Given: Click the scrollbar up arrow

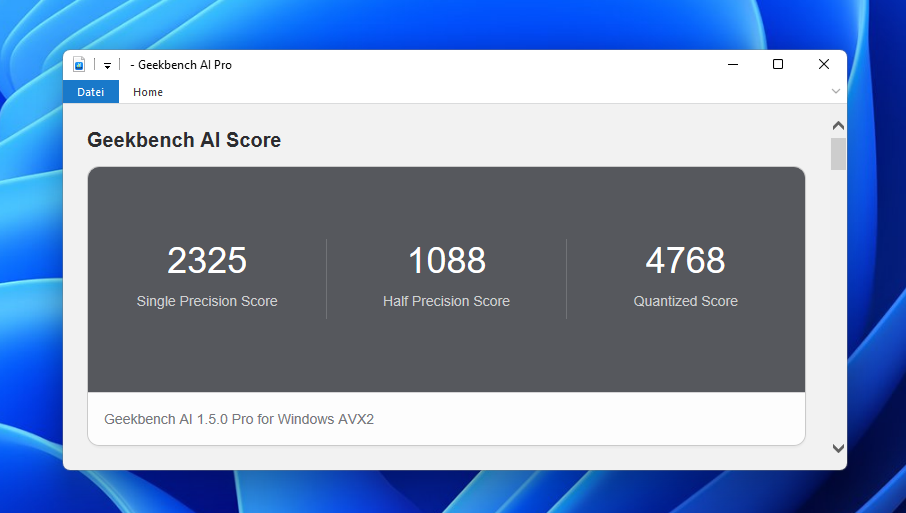Looking at the screenshot, I should tap(838, 125).
